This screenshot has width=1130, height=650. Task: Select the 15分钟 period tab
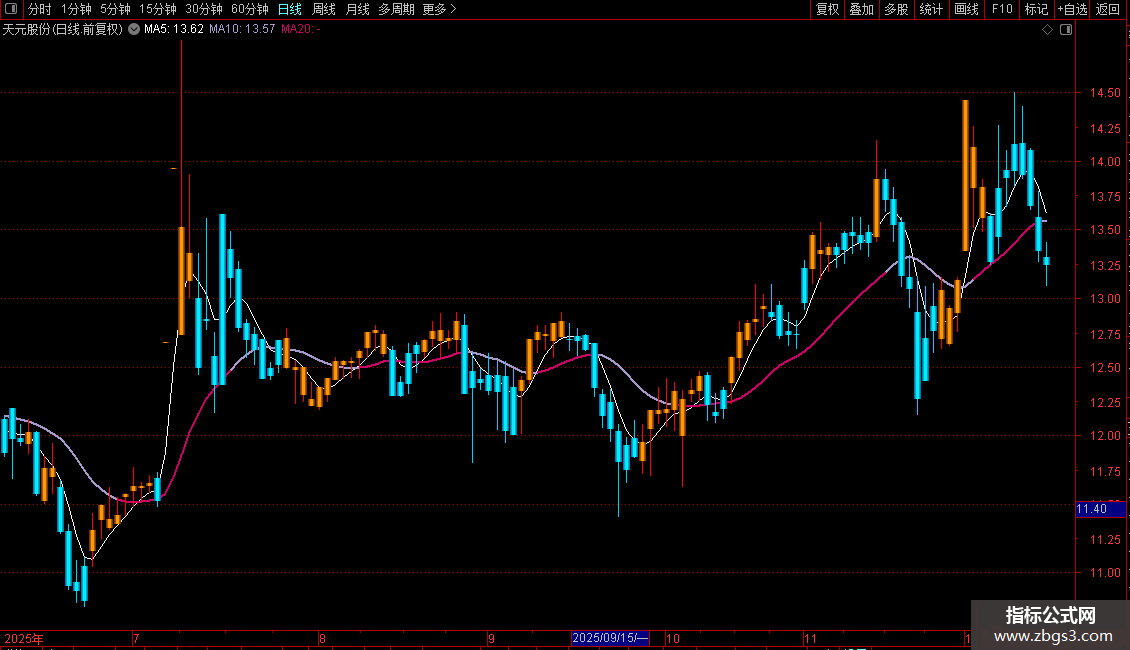[158, 9]
